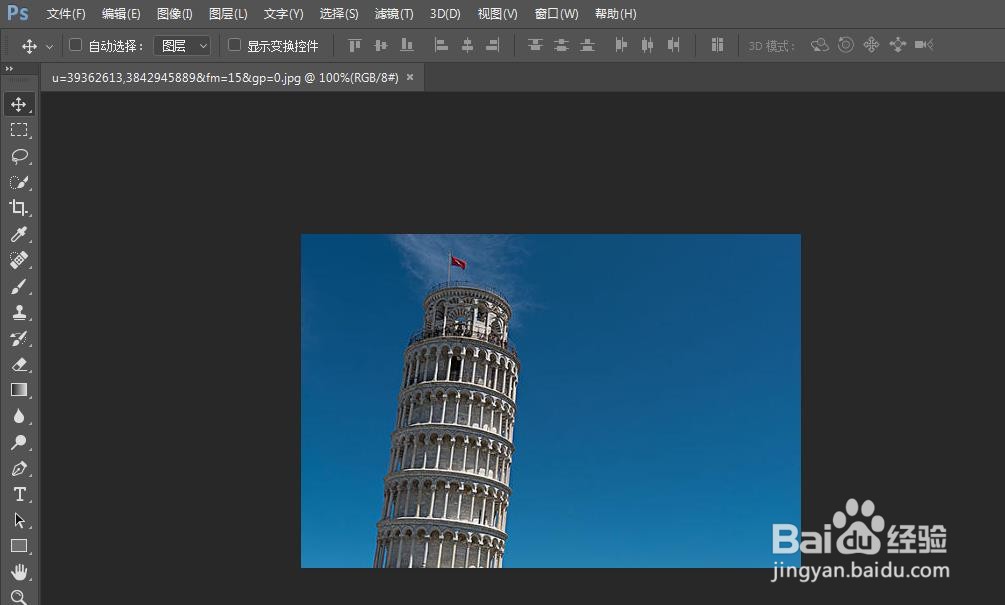Select the Dodge tool

19,442
